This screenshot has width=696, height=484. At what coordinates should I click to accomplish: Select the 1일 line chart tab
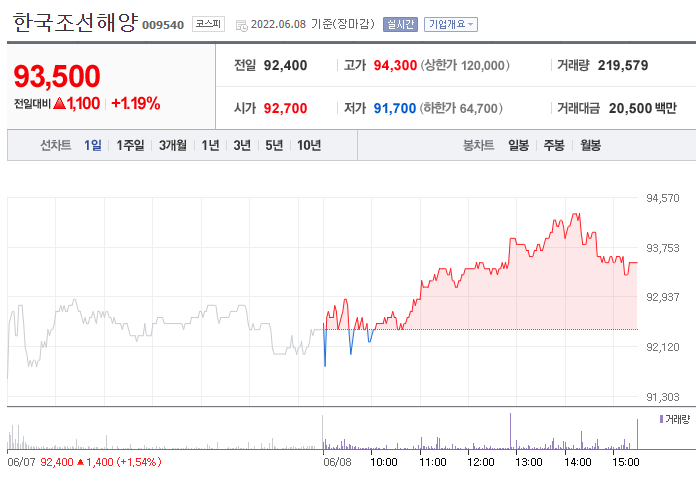(93, 145)
